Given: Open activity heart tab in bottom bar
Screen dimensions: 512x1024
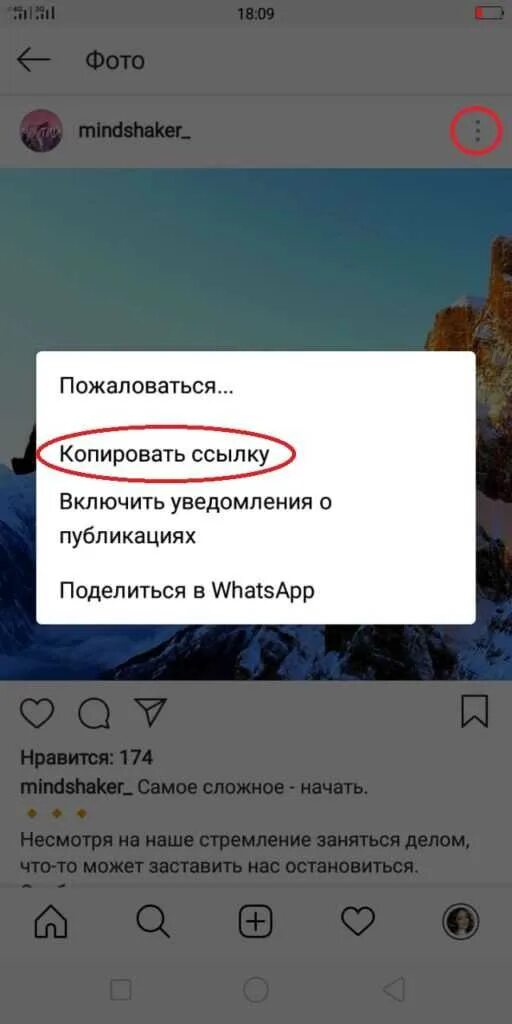Looking at the screenshot, I should pyautogui.click(x=358, y=922).
